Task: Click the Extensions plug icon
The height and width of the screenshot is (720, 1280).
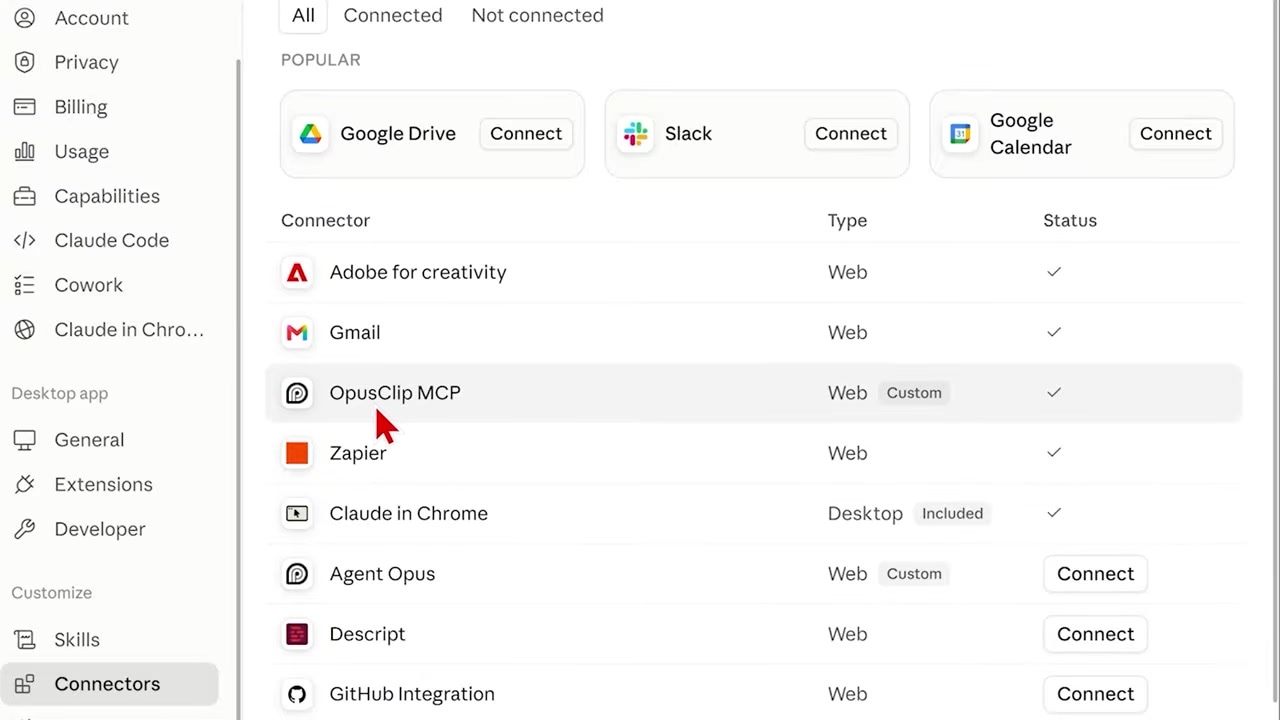Action: point(24,484)
